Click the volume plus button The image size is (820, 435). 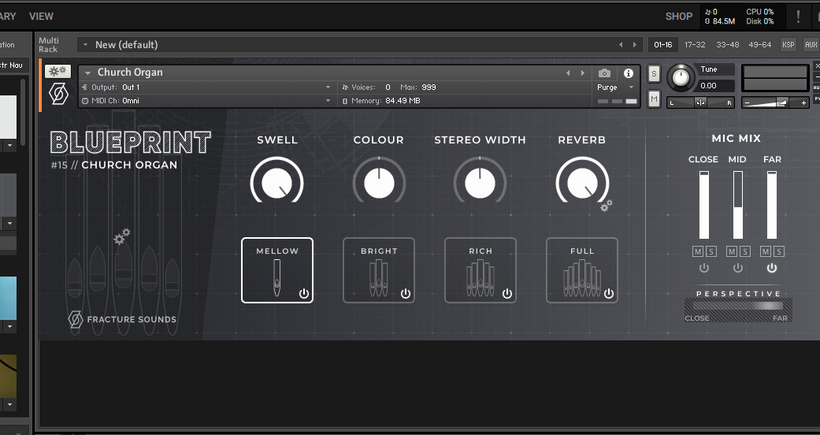point(803,103)
